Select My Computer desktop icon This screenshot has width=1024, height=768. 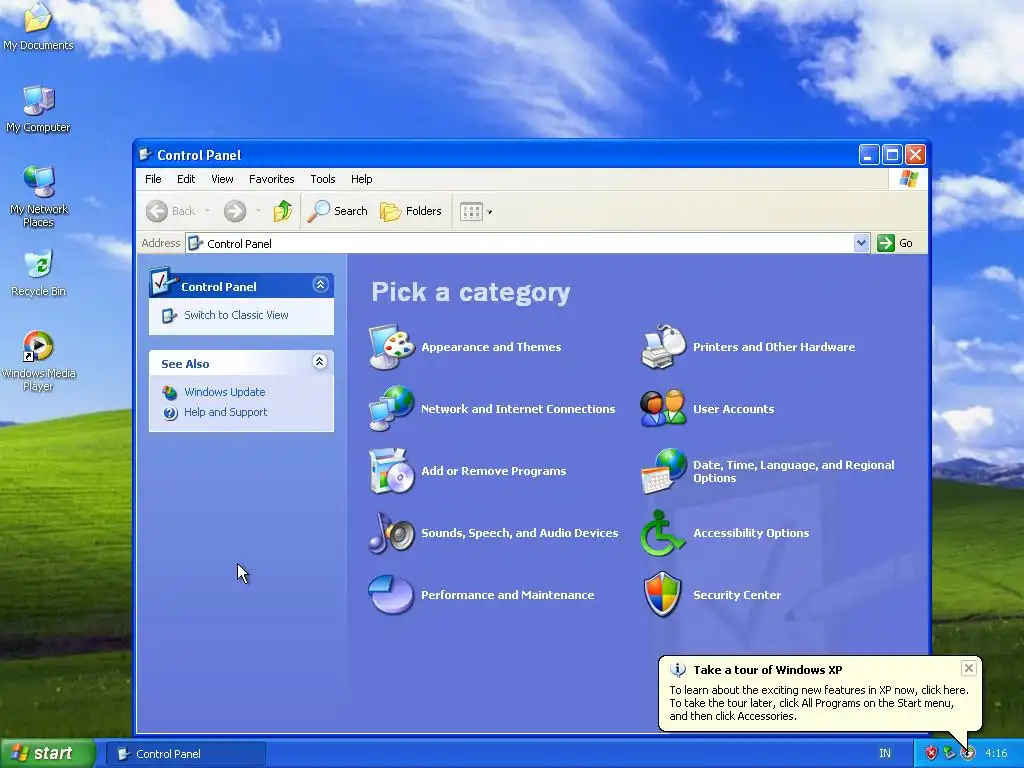[38, 109]
